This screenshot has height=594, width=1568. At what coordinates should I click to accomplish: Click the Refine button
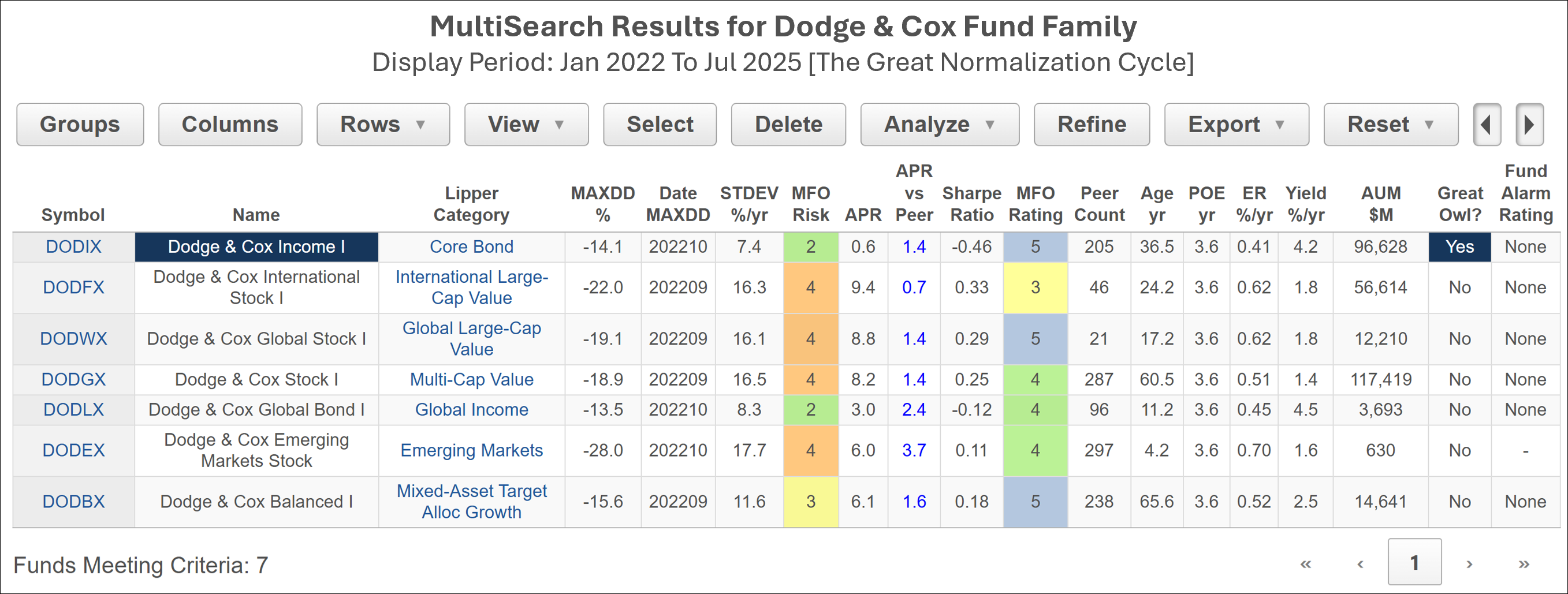click(x=1092, y=125)
